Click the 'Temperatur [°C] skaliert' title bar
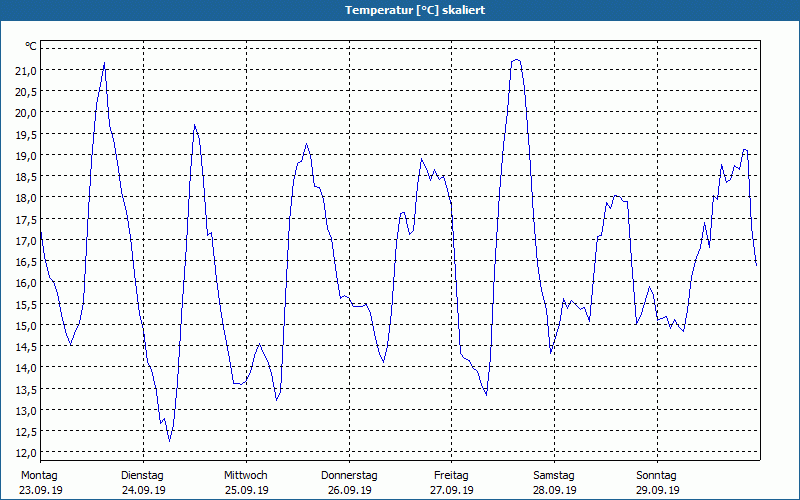800x500 pixels. [400, 10]
